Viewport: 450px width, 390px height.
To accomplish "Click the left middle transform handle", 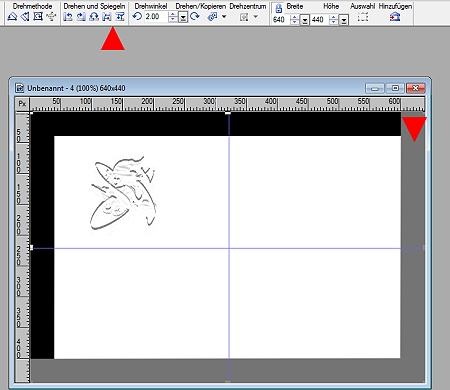I will point(31,247).
